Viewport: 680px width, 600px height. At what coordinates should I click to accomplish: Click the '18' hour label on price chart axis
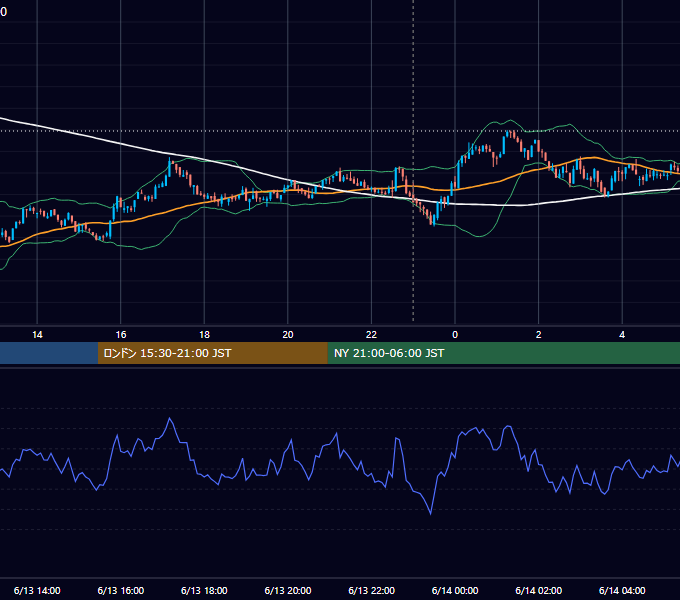204,335
